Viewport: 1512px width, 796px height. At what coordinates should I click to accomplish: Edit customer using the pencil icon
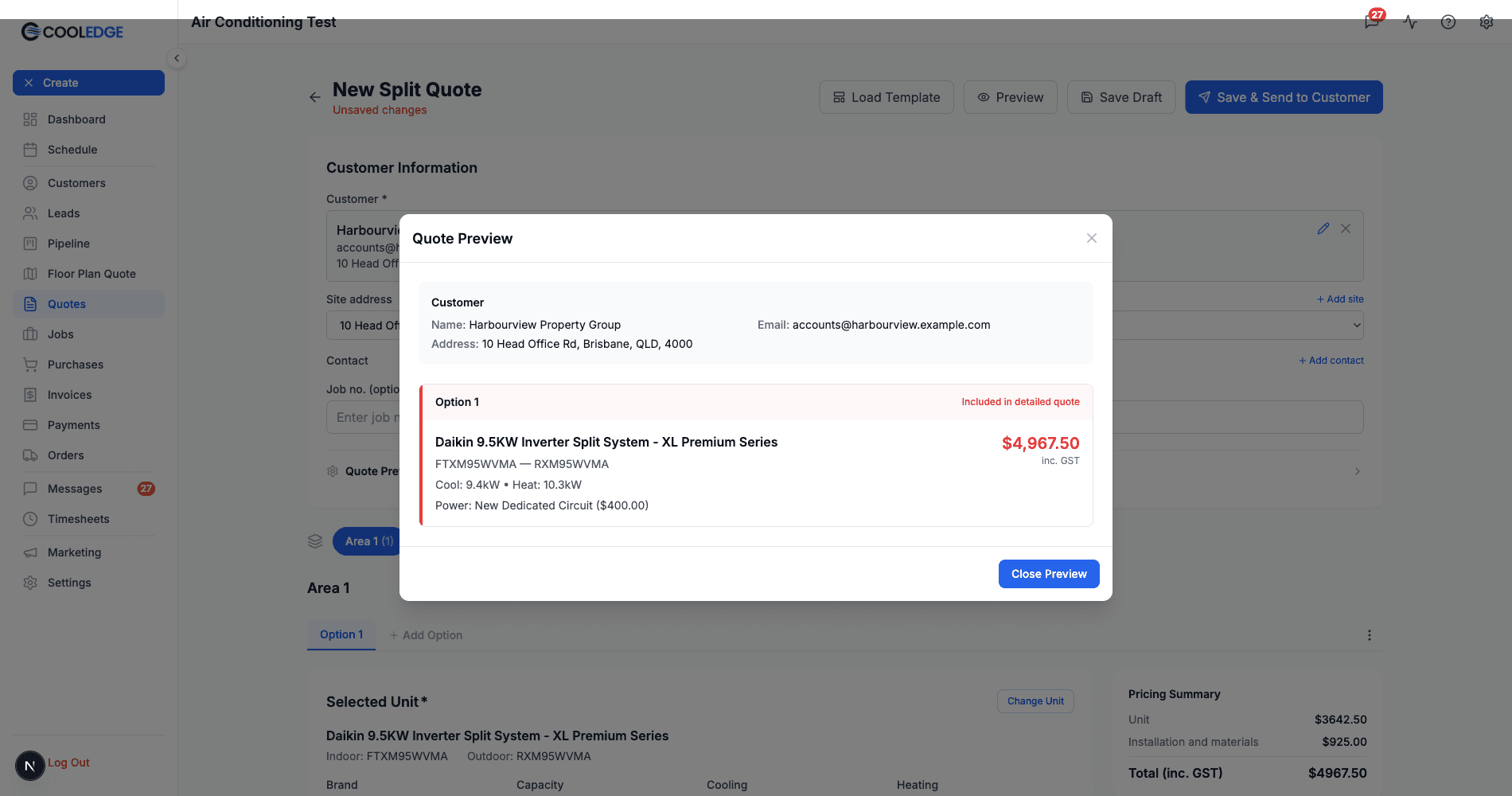1323,228
